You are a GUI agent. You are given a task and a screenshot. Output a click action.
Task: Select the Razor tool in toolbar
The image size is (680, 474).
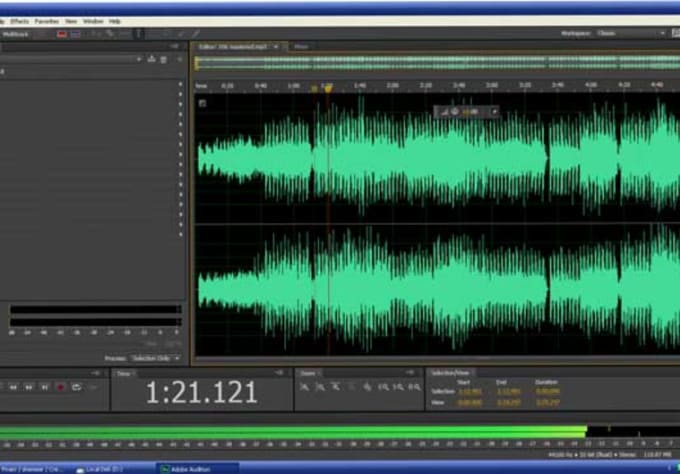[110, 34]
